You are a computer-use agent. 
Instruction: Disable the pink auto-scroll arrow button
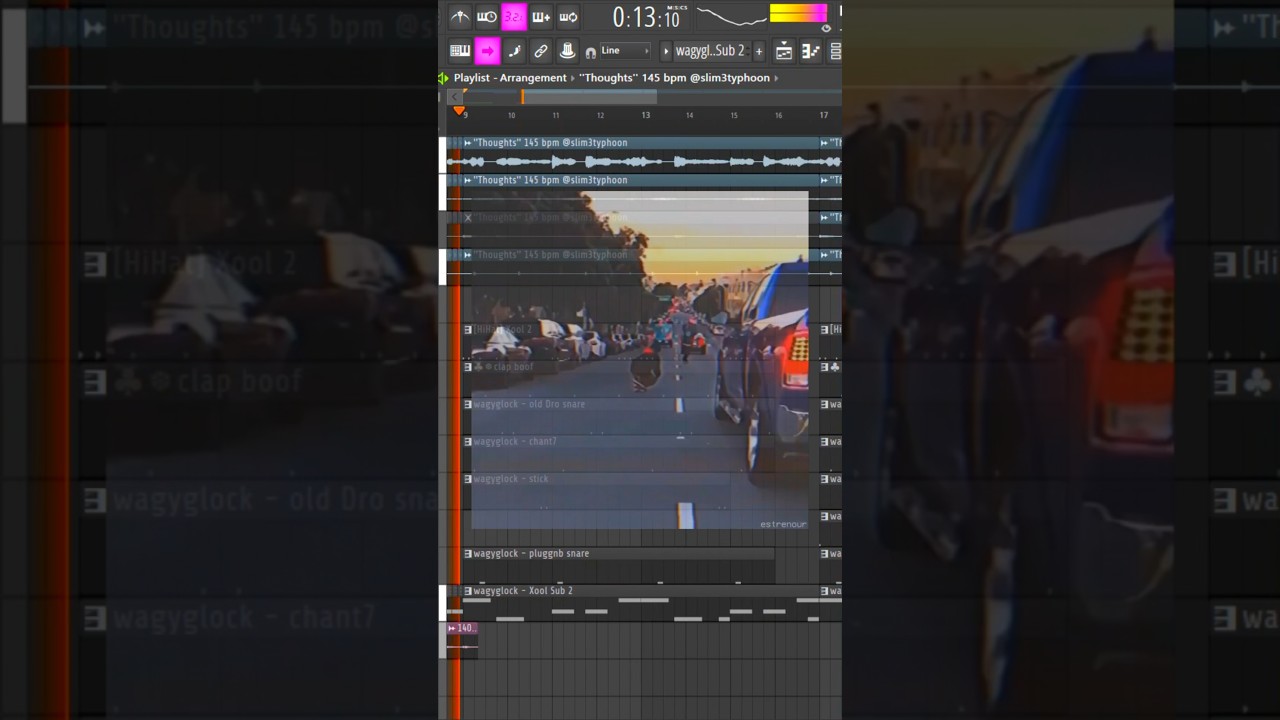pos(487,50)
